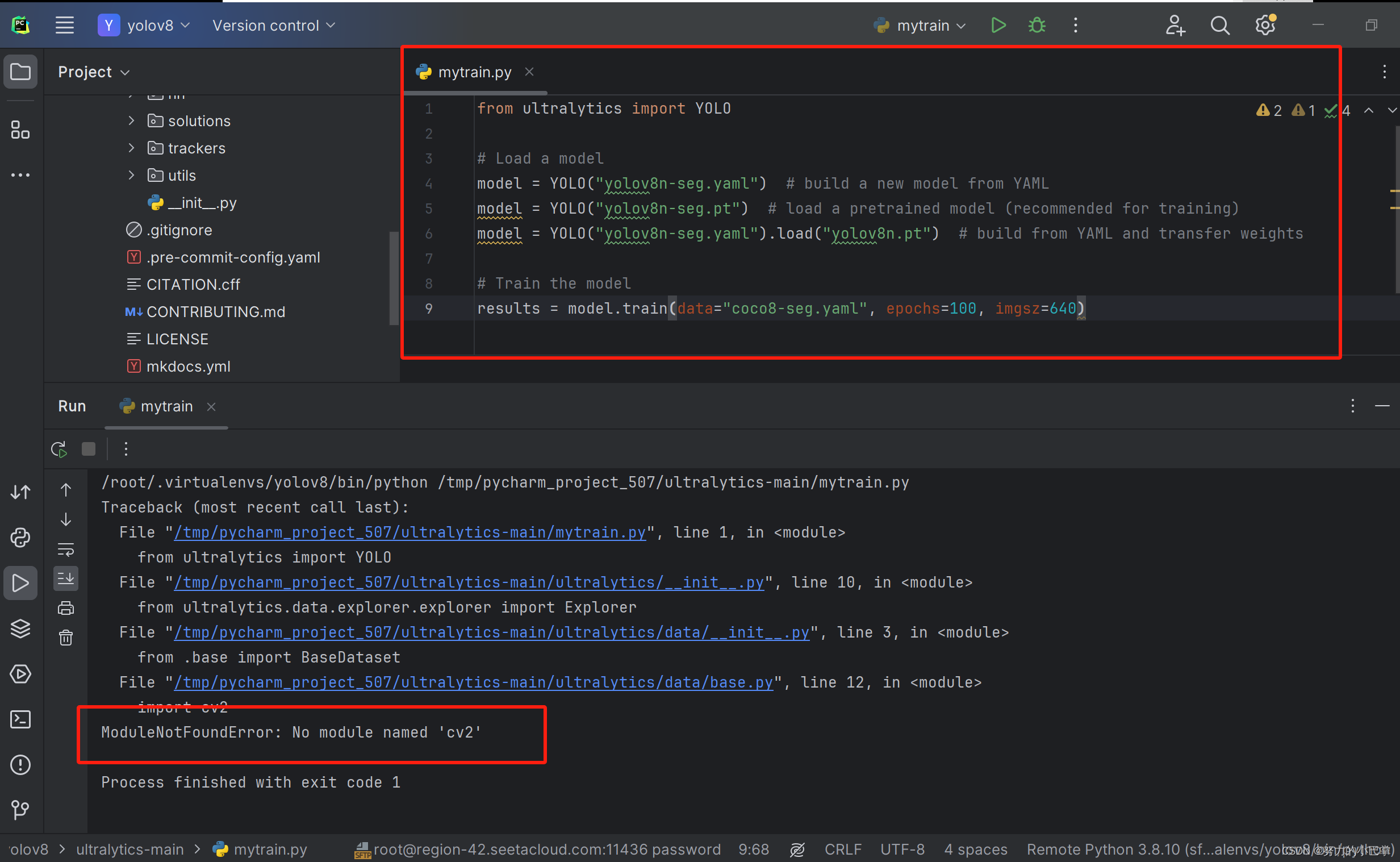The image size is (1400, 862).
Task: Run mytrain with the green play icon
Action: click(998, 25)
